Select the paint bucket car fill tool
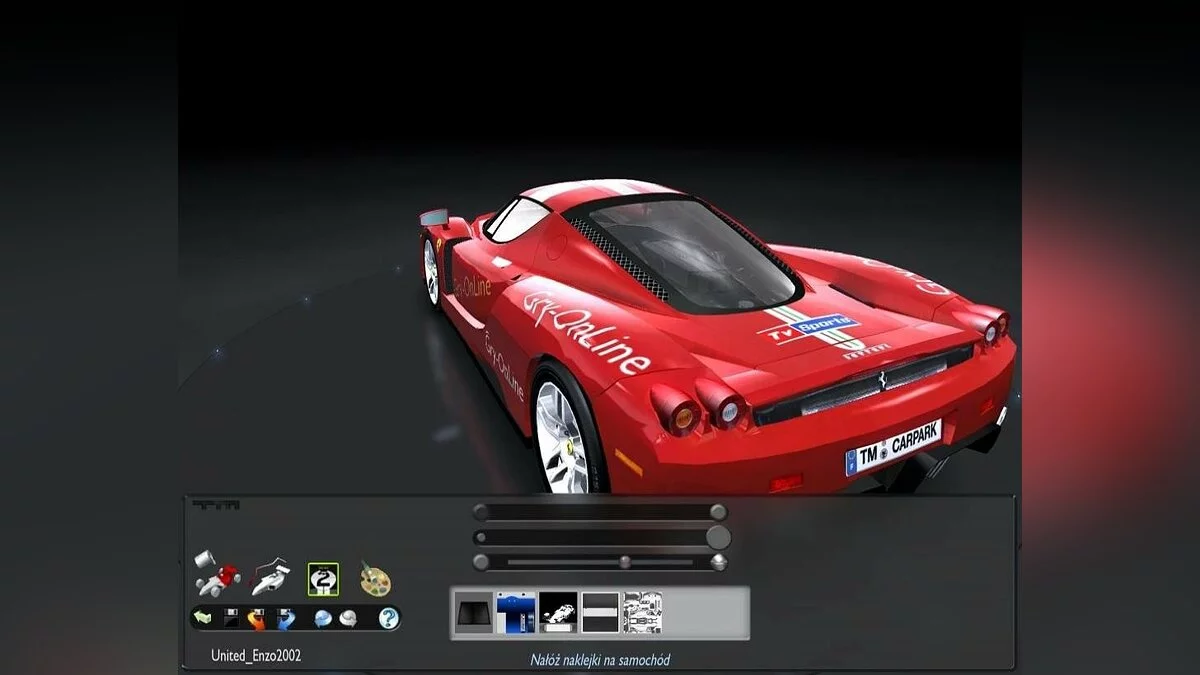 click(218, 572)
